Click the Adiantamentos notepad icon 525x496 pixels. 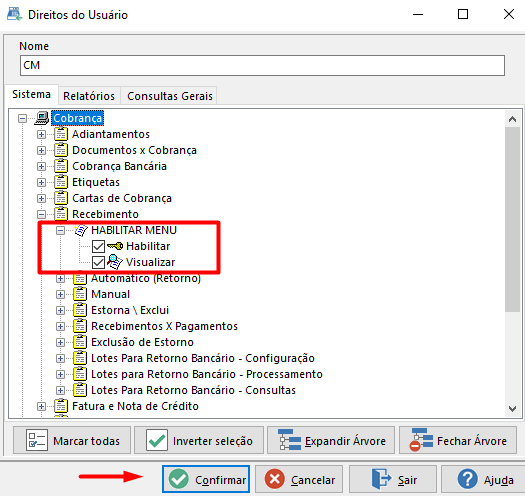61,134
